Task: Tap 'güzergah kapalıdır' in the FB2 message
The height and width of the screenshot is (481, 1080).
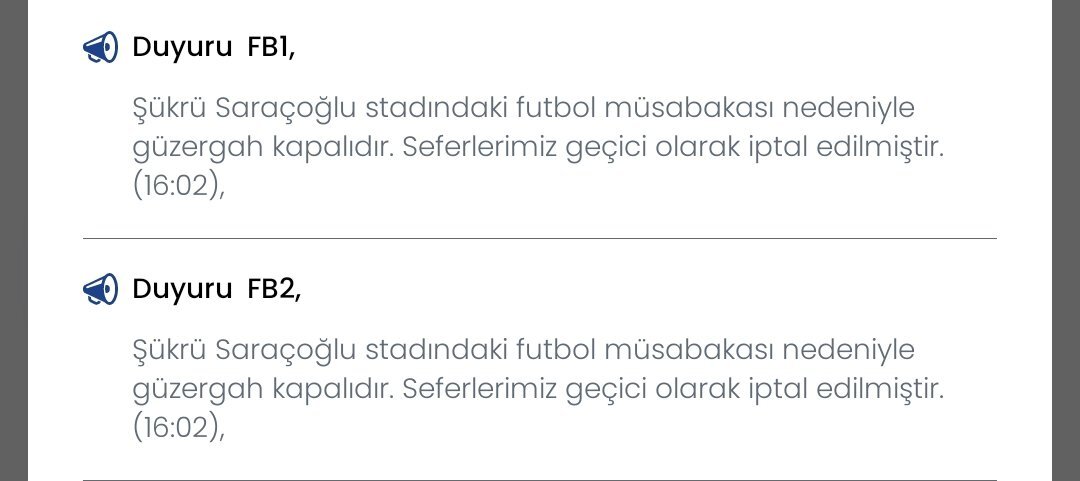Action: click(265, 389)
